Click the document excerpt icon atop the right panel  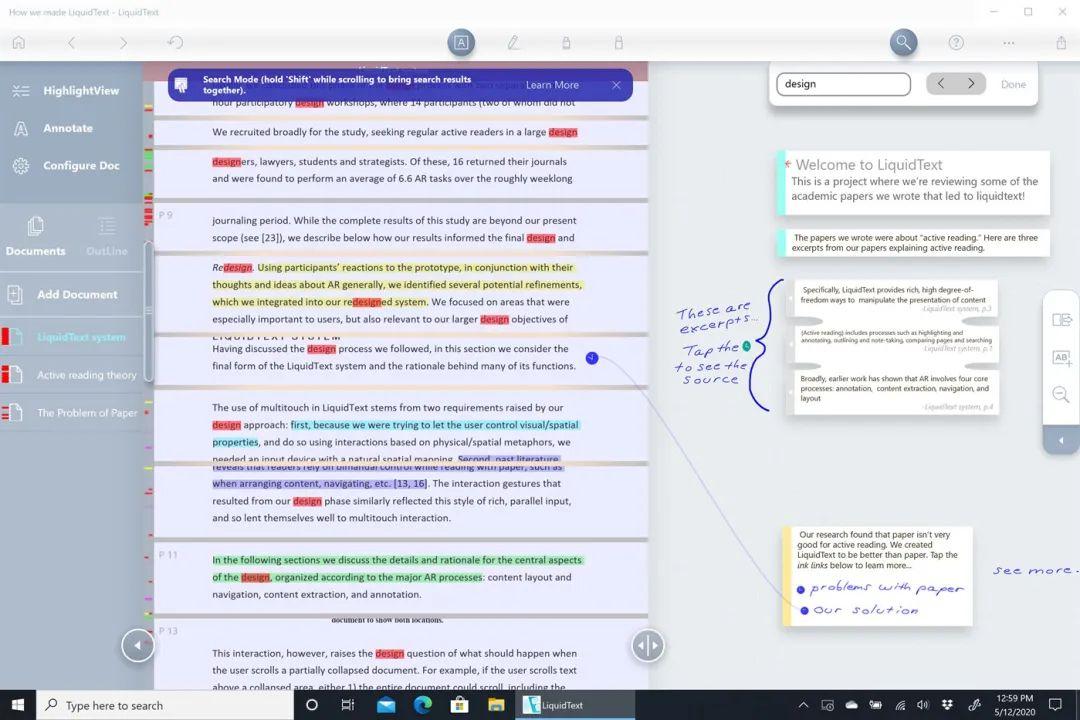pyautogui.click(x=1061, y=317)
